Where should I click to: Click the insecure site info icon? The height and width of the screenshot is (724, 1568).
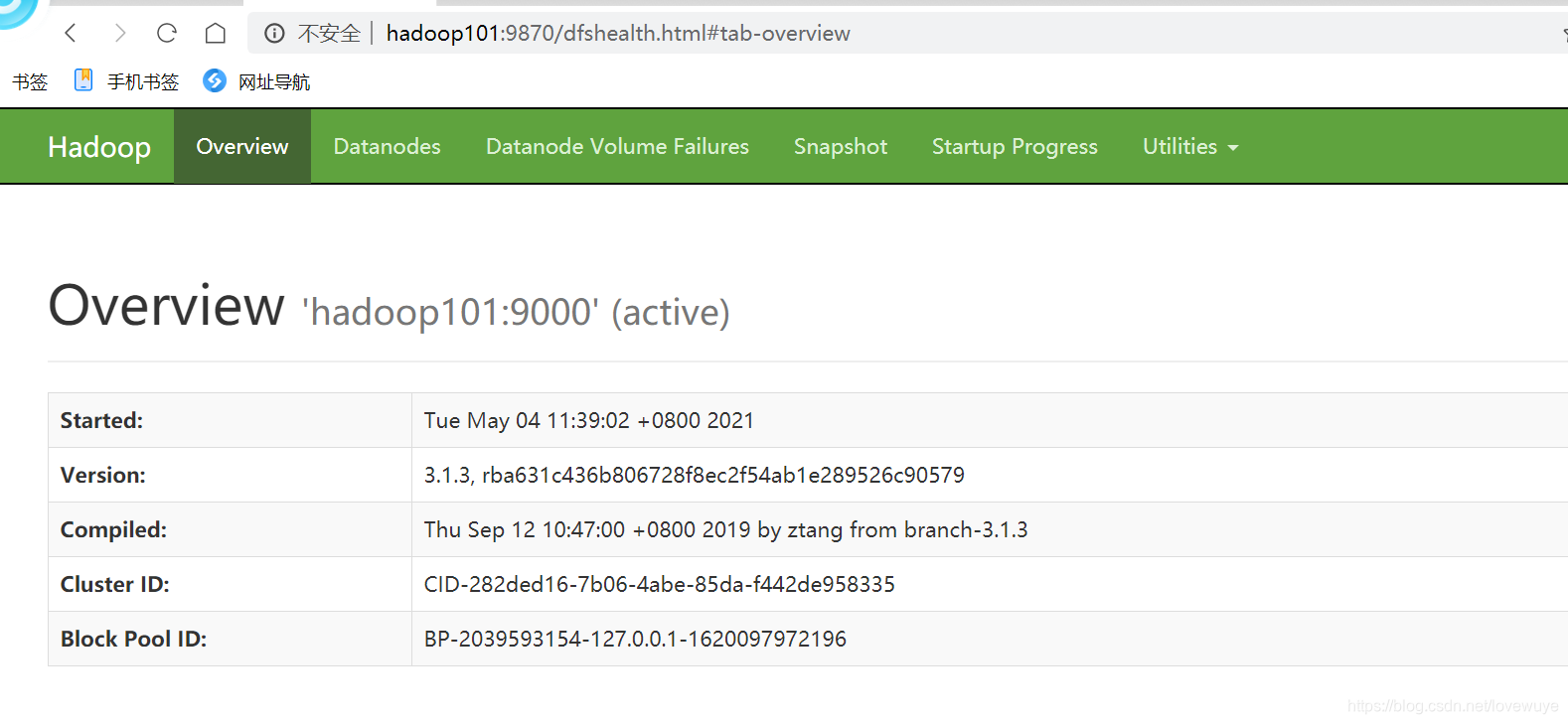pos(274,34)
